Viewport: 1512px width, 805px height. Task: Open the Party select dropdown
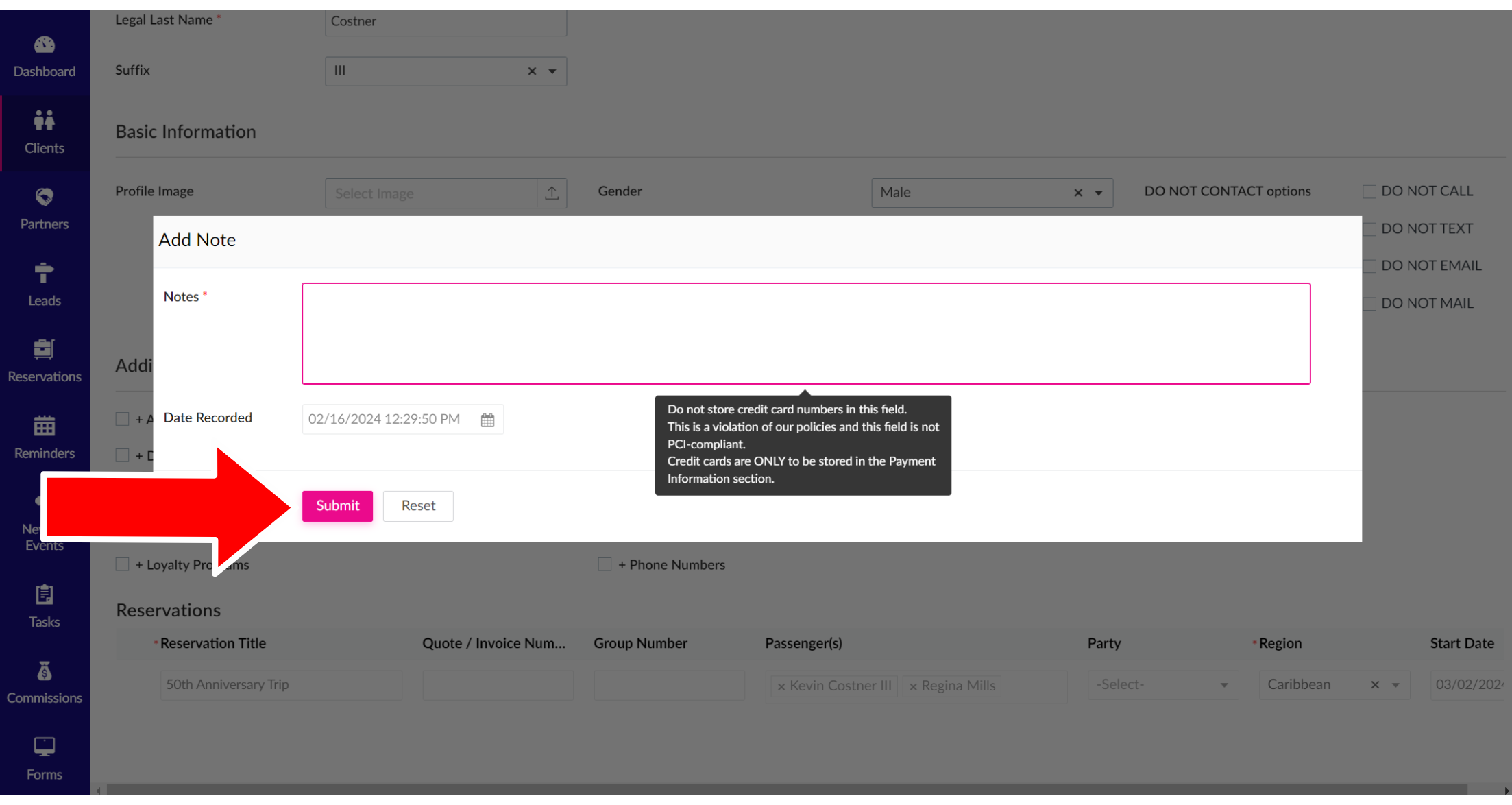point(1162,685)
